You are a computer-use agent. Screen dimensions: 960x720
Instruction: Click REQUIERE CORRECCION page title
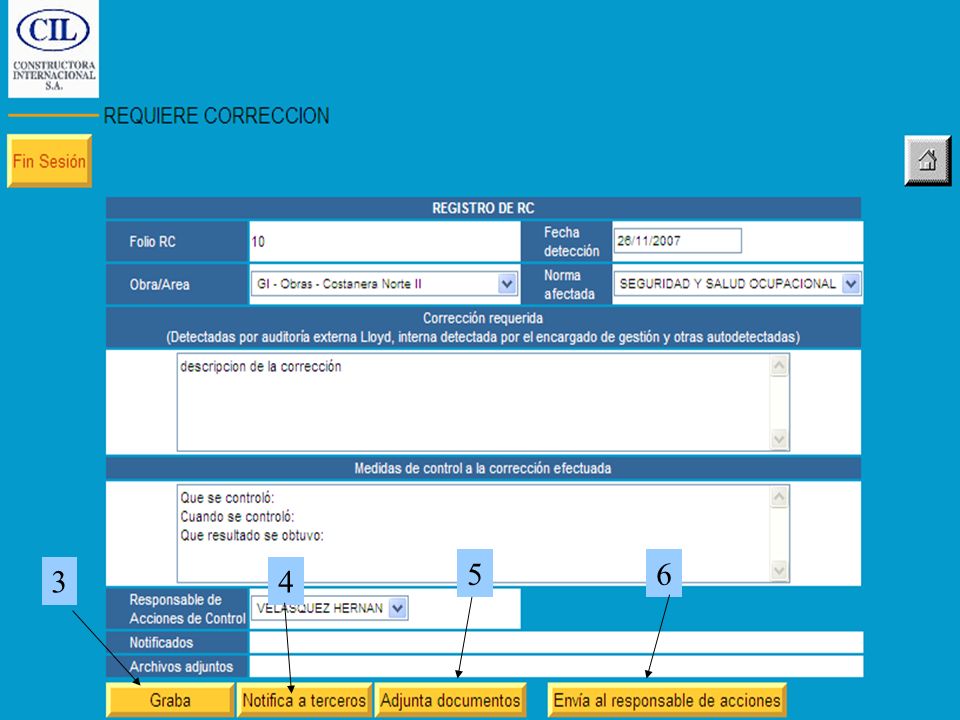216,116
